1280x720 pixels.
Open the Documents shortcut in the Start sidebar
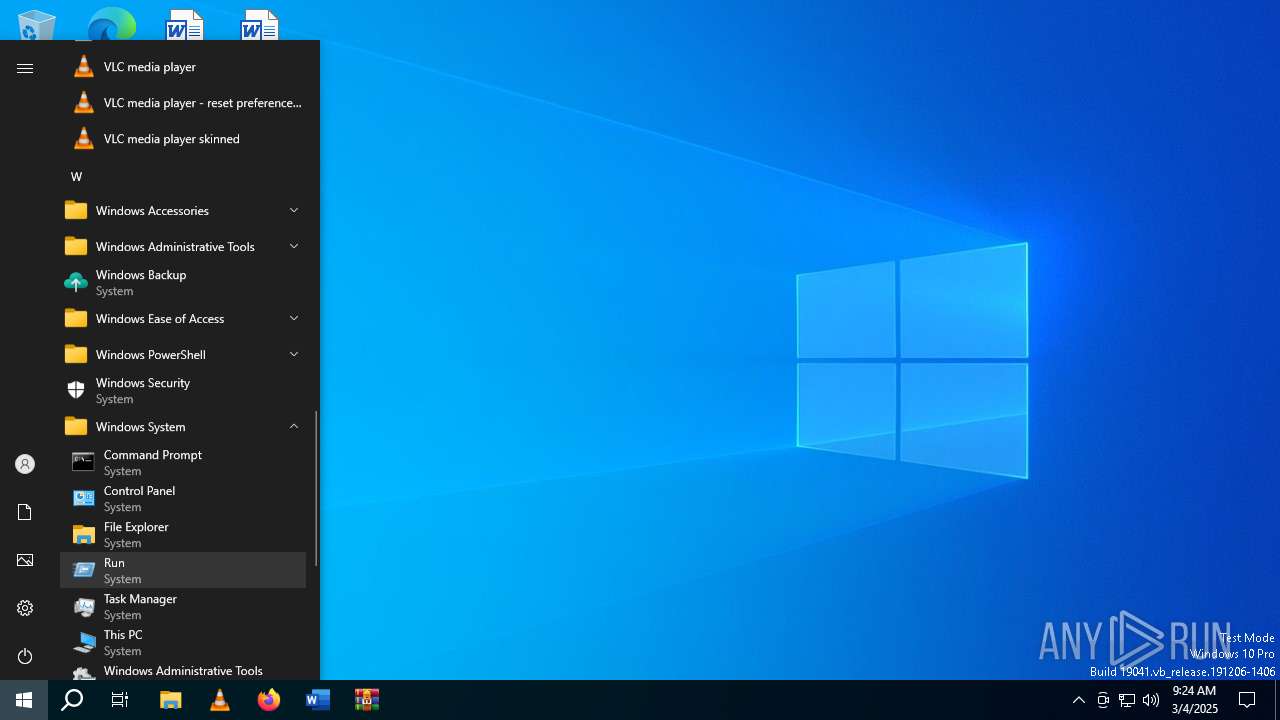click(x=25, y=512)
